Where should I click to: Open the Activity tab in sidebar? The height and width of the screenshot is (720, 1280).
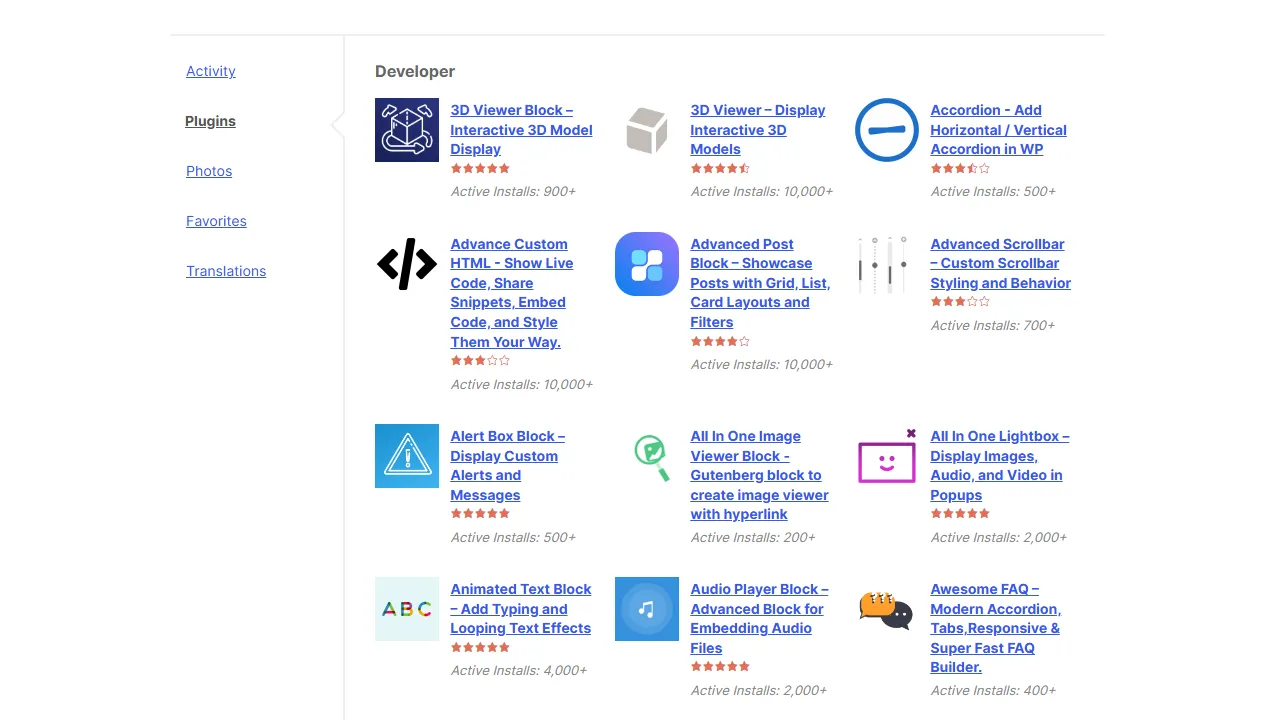point(211,71)
